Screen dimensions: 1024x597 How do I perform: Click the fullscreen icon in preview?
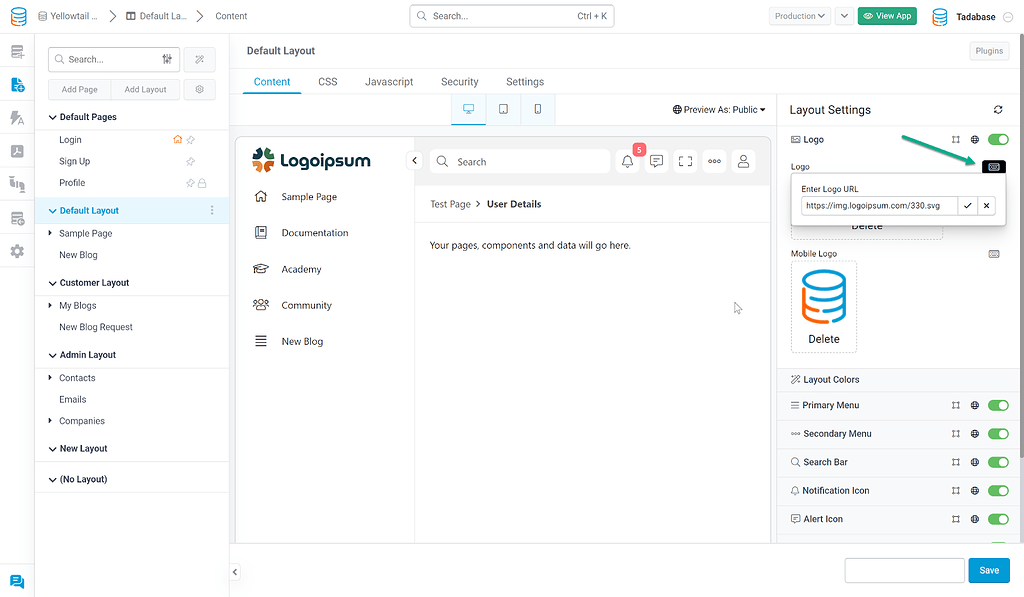[686, 161]
